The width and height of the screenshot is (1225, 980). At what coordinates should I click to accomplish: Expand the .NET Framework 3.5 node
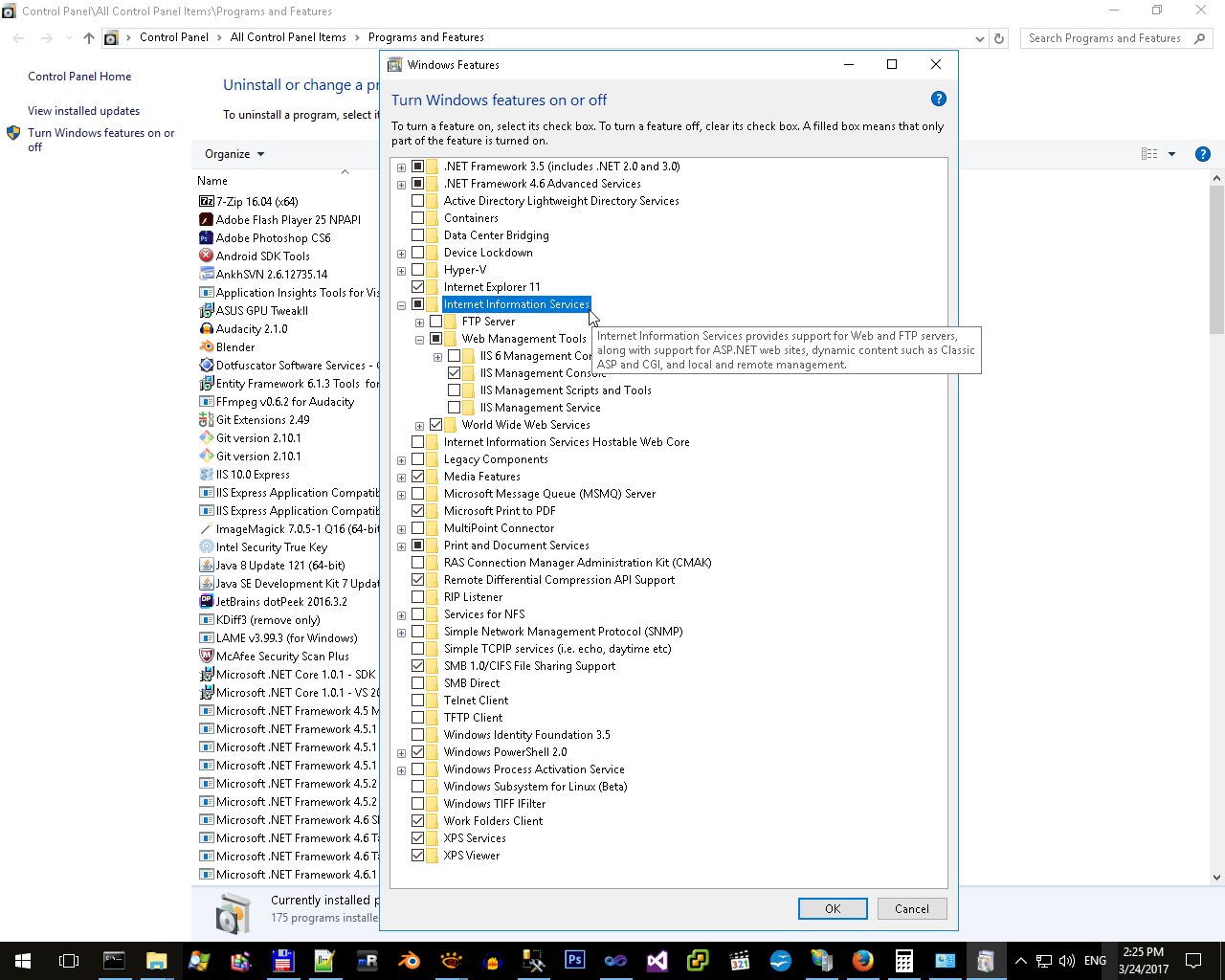pos(402,167)
